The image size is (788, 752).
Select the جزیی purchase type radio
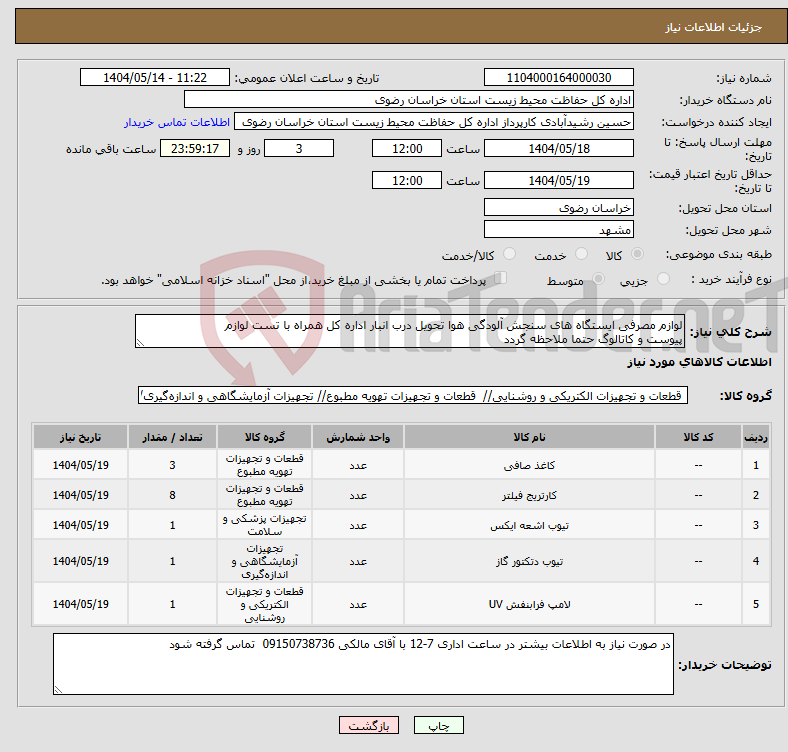pos(663,278)
